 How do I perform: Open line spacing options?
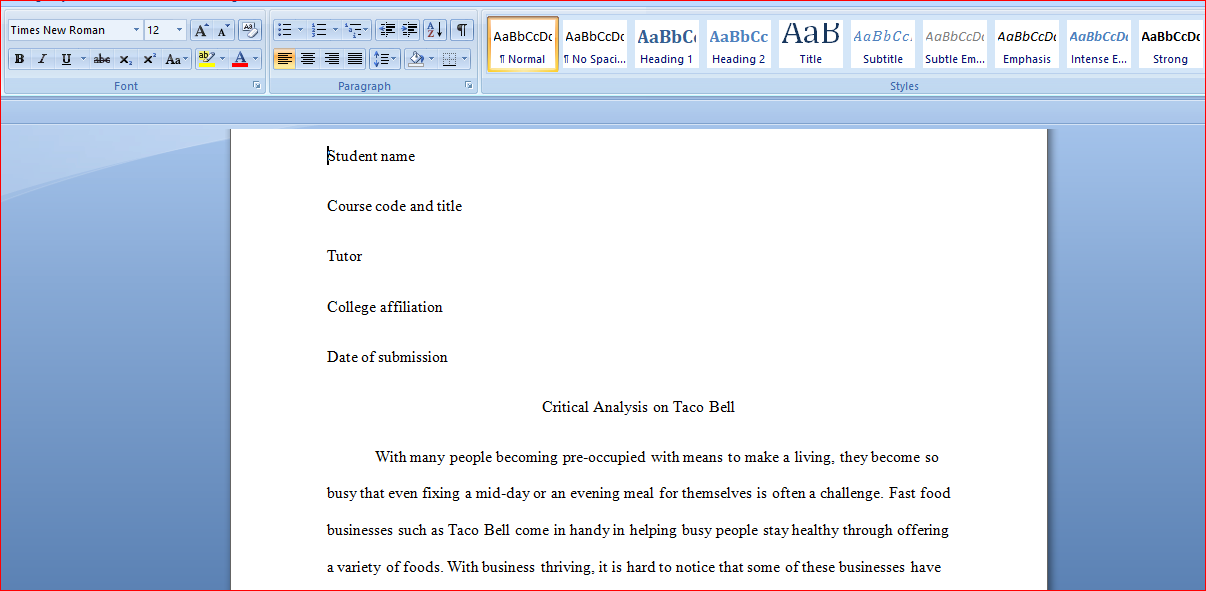385,60
